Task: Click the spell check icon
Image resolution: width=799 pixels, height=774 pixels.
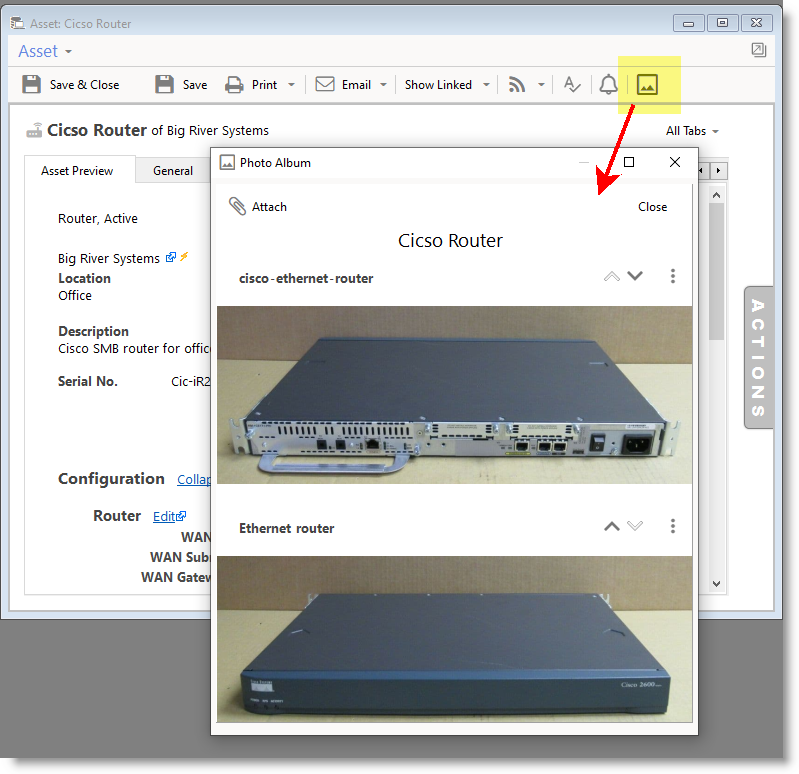Action: pos(572,85)
